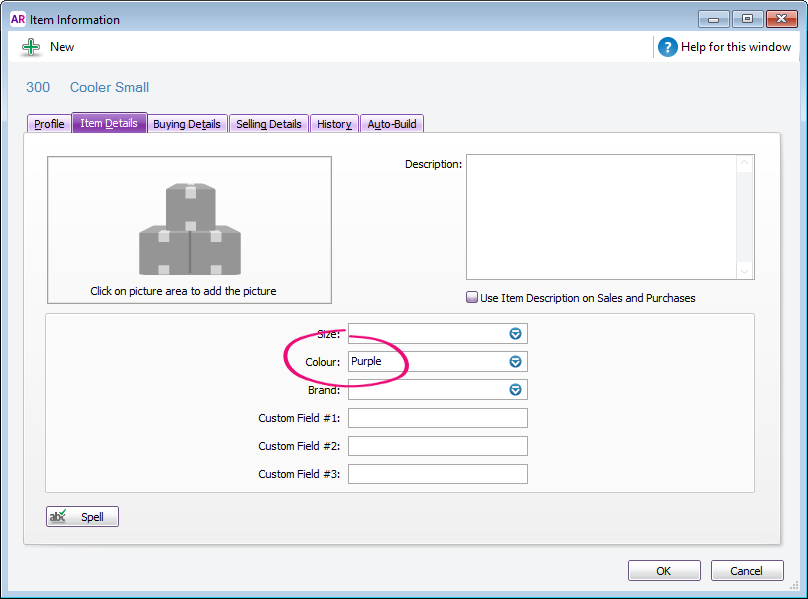Click the AR application icon in title bar
This screenshot has width=808, height=599.
pos(18,20)
